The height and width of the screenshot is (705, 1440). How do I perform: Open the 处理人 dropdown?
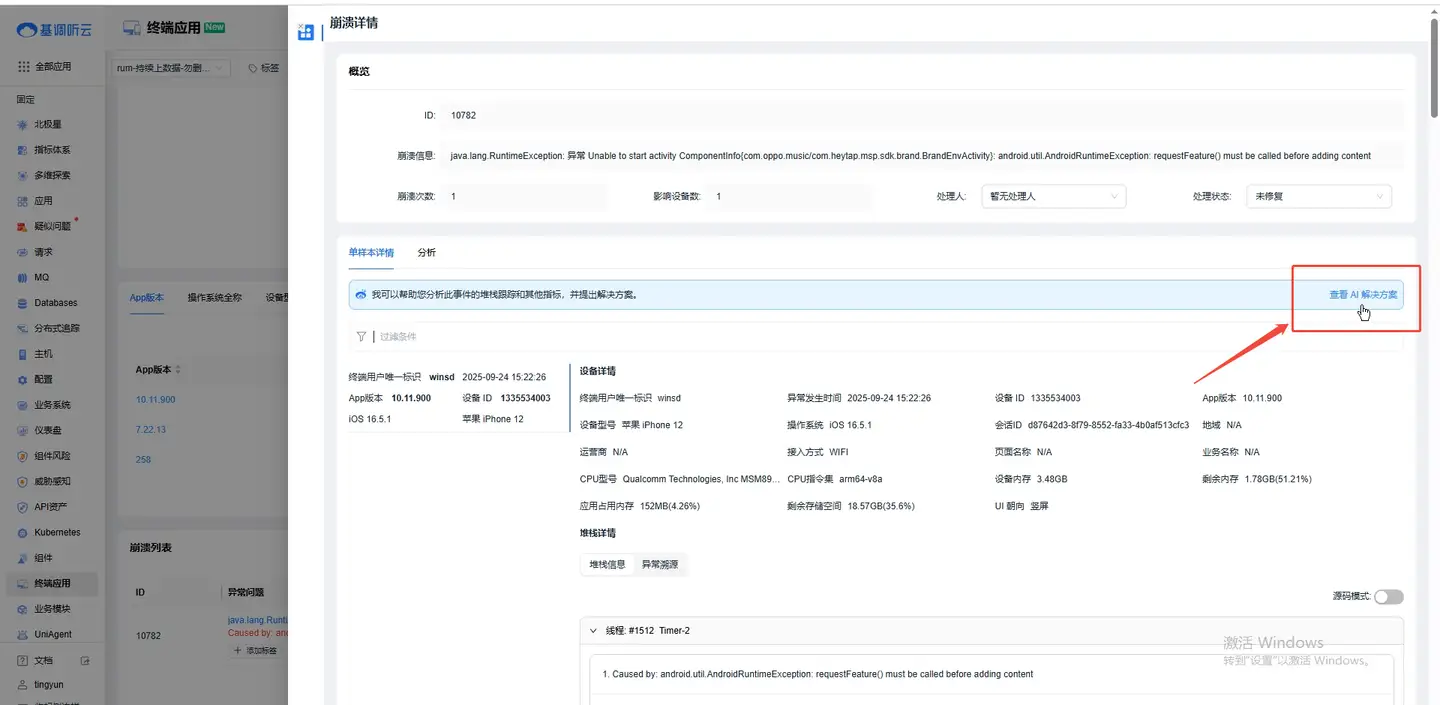[1053, 197]
